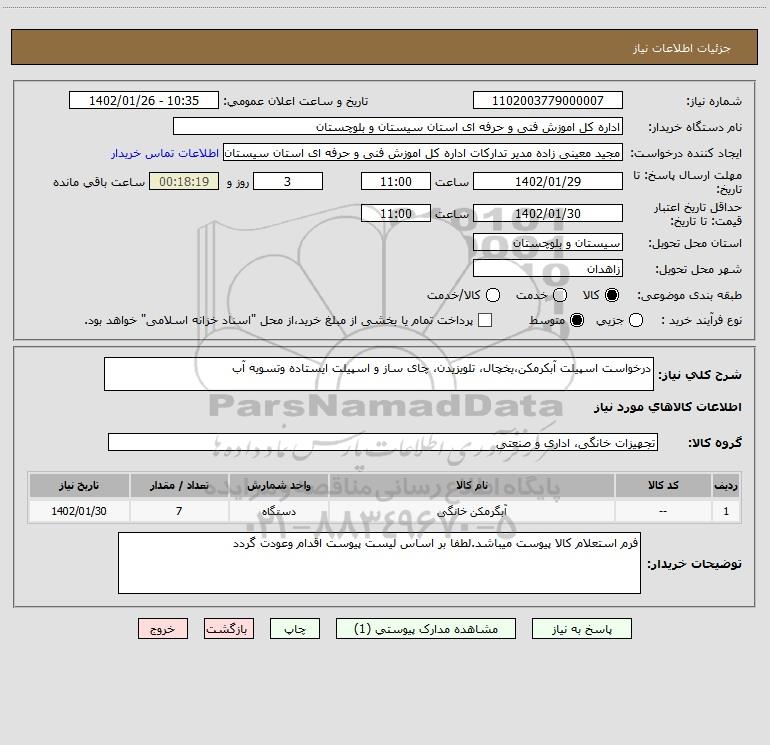Click the آبگرمکن خانگی table cell
The image size is (770, 745).
472,511
